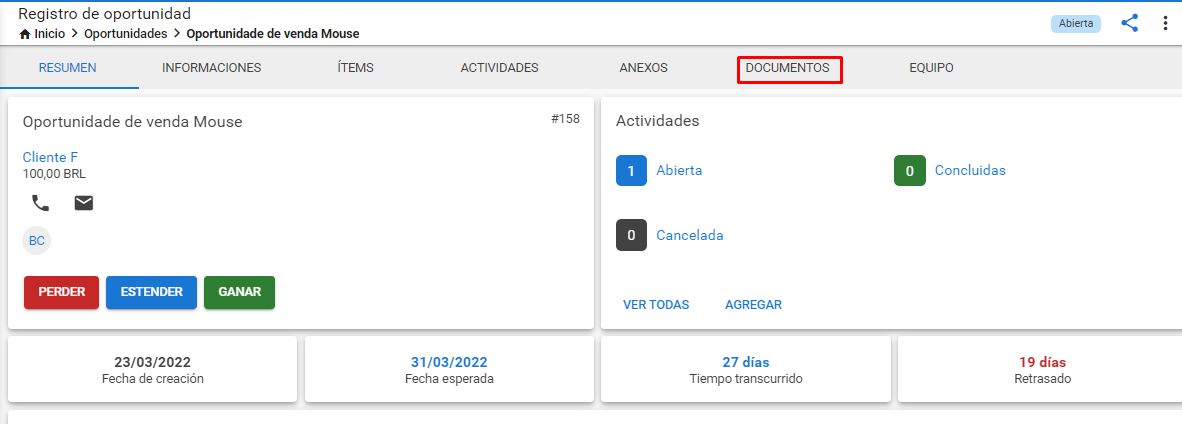Click the Fecha esperada label
Image resolution: width=1182 pixels, height=424 pixels.
(x=449, y=379)
